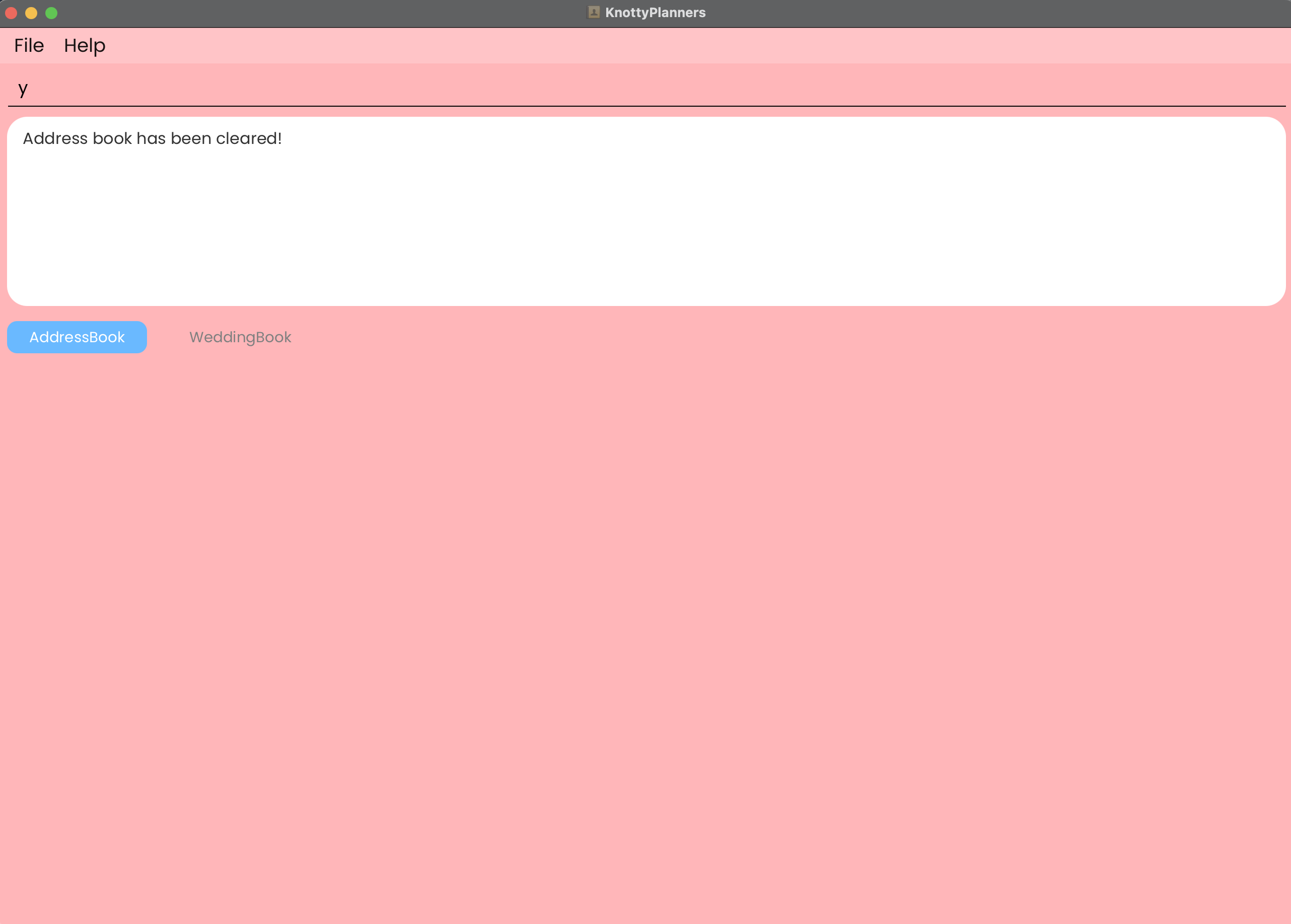
Task: Maximize the window with green button
Action: click(x=51, y=13)
